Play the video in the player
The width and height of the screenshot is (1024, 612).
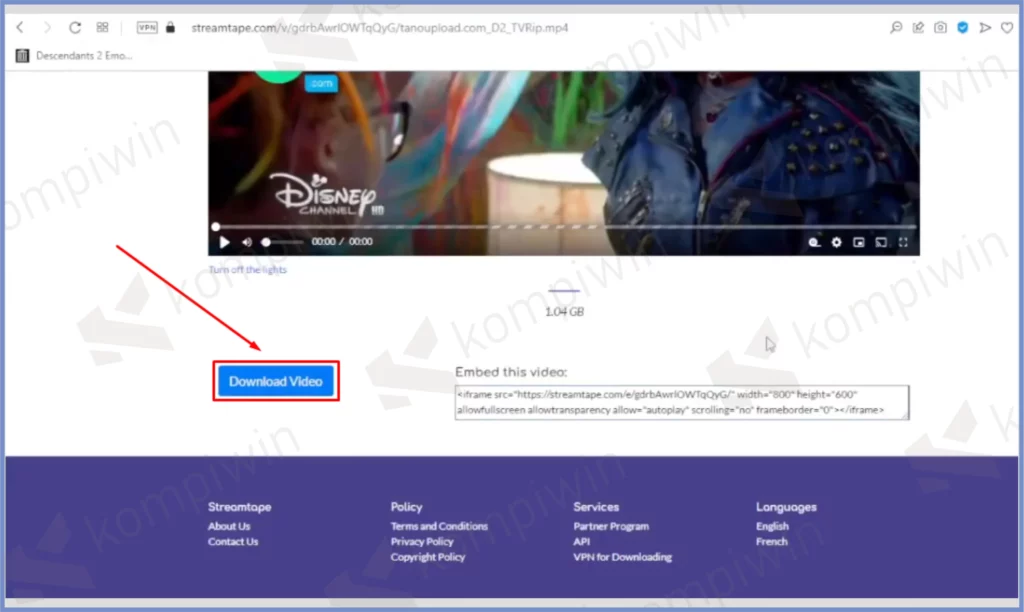(x=224, y=242)
